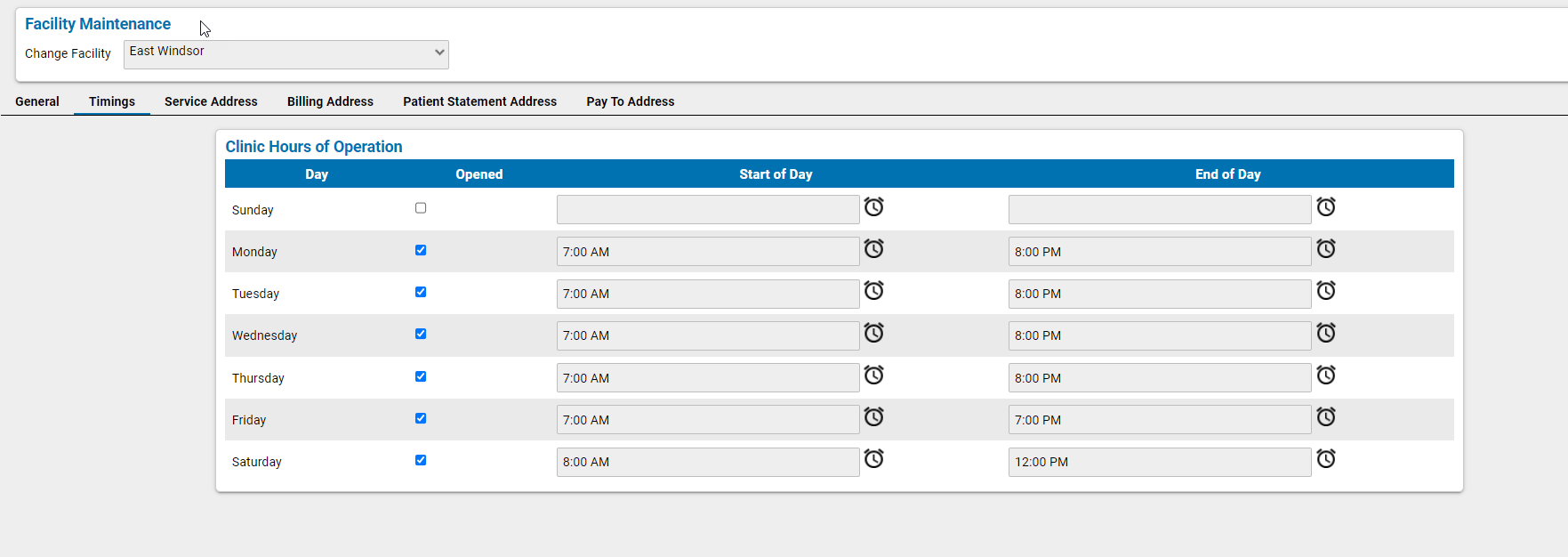Click the Patient Statement Address tab
1568x557 pixels.
(x=479, y=101)
